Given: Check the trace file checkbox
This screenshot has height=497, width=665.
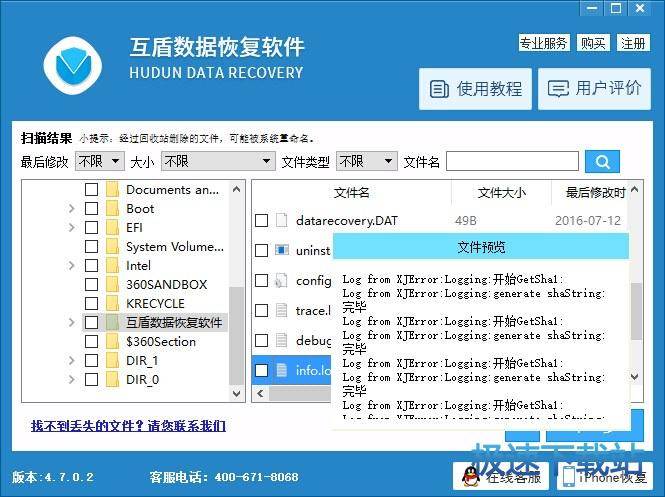Looking at the screenshot, I should click(261, 310).
